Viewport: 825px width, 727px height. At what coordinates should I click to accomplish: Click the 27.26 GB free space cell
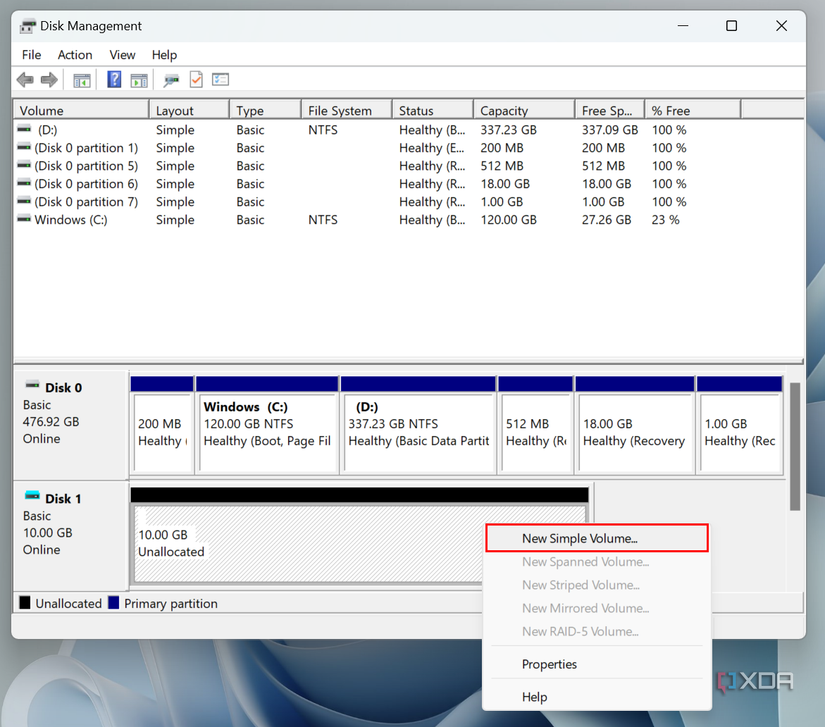pos(606,219)
